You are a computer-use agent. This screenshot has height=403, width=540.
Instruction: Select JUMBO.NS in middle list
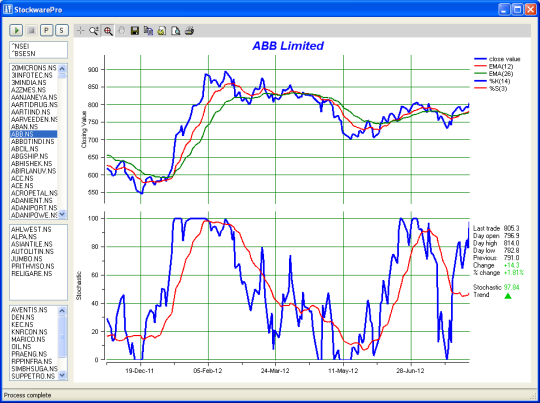point(27,259)
